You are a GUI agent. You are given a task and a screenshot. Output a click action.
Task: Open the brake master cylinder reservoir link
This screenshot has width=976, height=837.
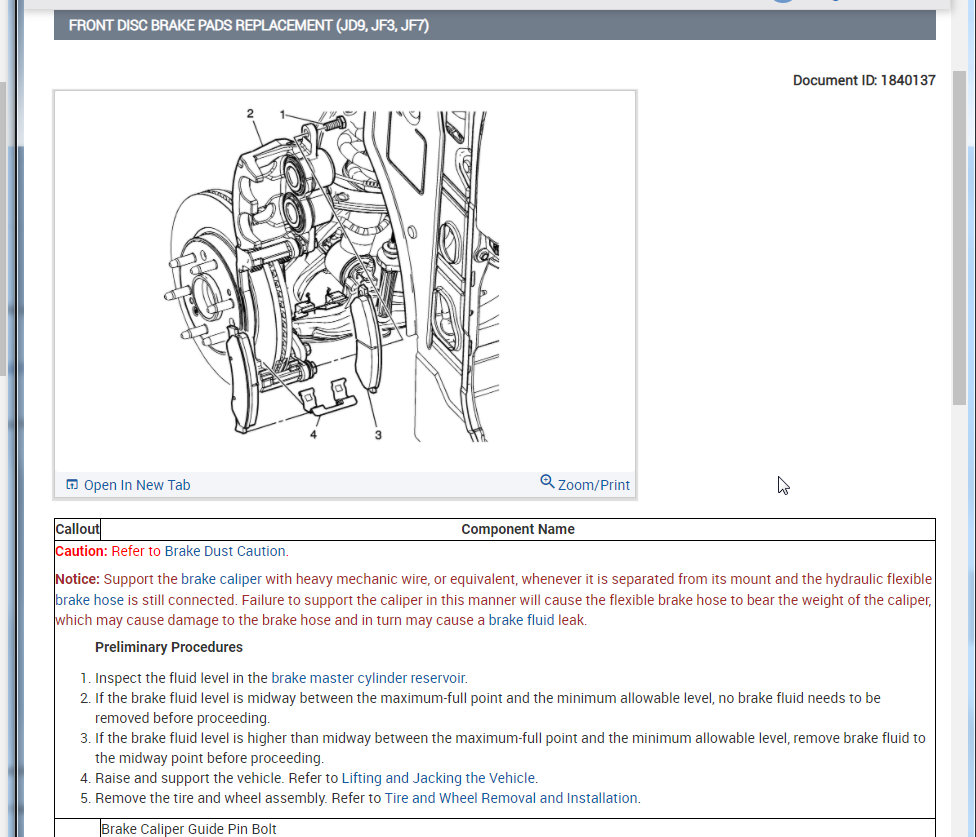pyautogui.click(x=368, y=678)
